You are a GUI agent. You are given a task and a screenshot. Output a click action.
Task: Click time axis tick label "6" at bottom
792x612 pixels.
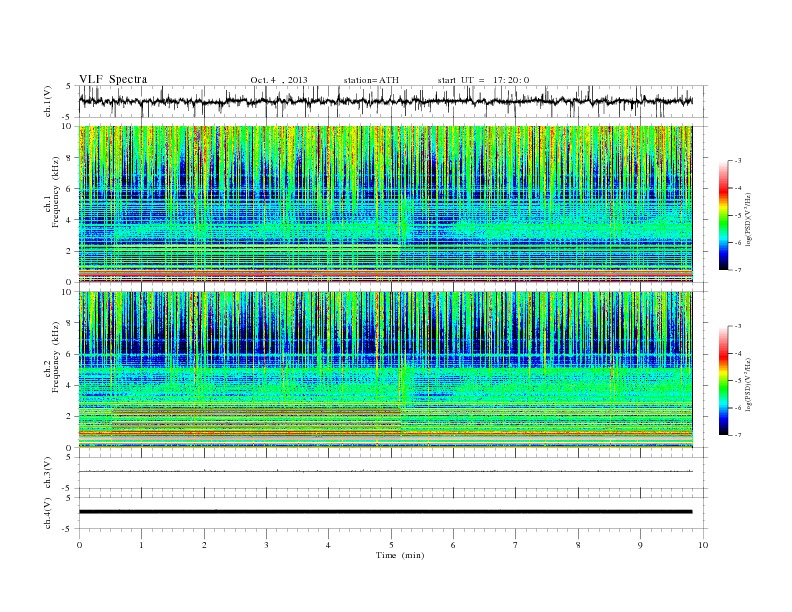(453, 545)
